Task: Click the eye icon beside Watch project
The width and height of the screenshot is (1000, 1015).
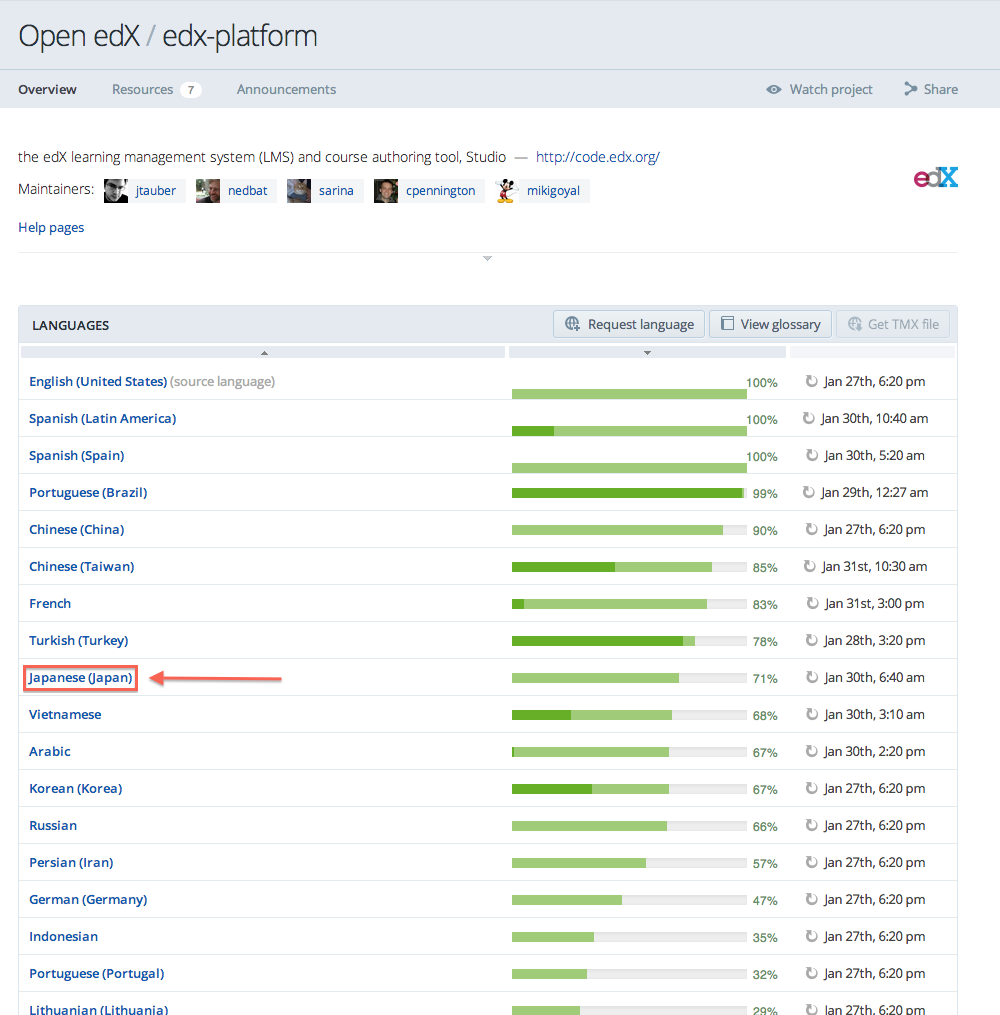Action: tap(774, 90)
